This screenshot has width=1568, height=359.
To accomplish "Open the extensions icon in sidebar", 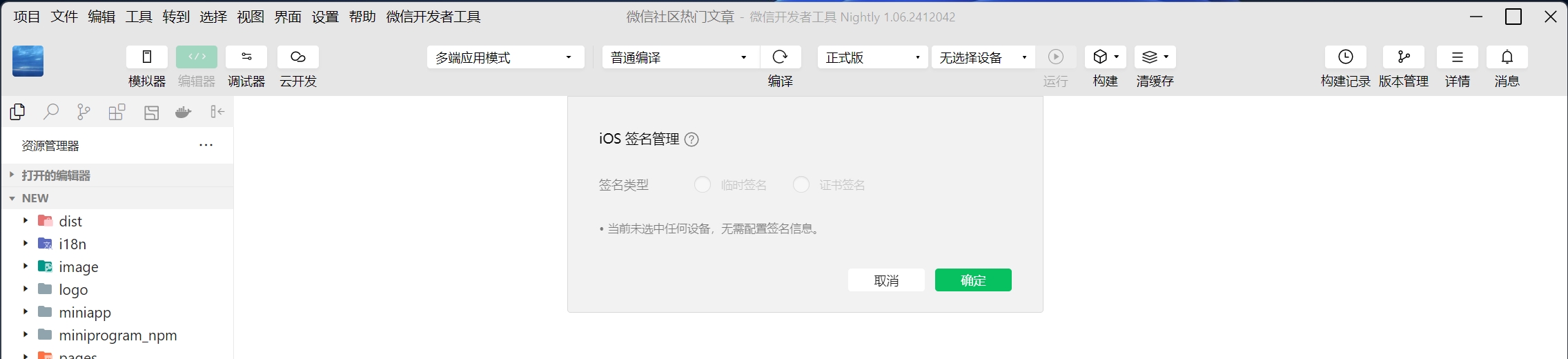I will tap(117, 112).
